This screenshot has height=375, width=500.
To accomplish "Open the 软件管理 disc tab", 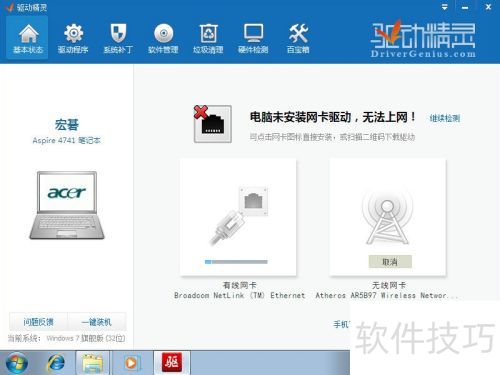I will point(163,38).
